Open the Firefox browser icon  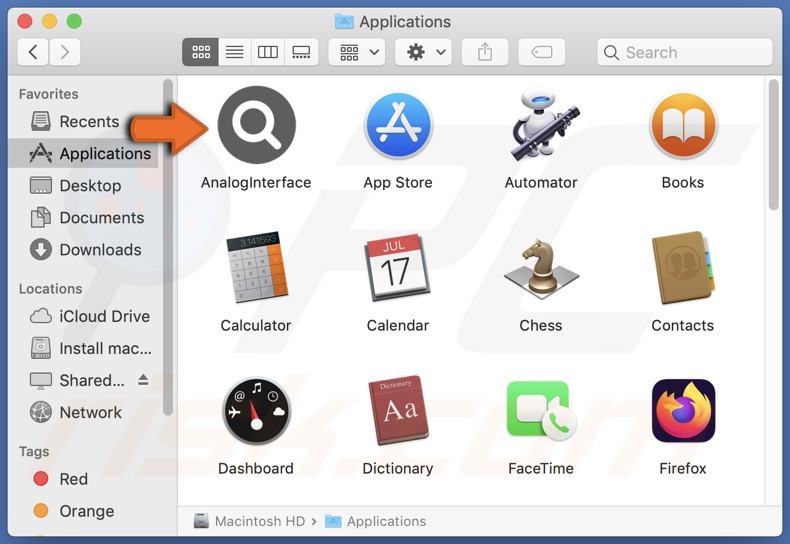683,411
